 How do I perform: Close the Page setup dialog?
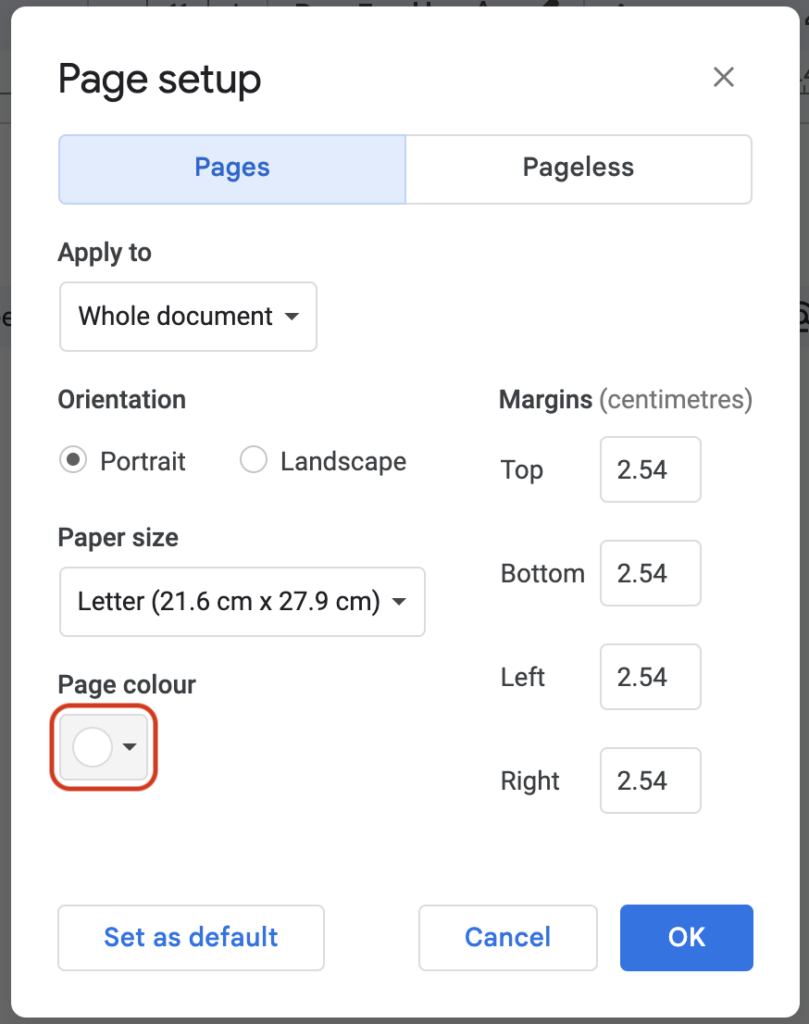[x=723, y=77]
